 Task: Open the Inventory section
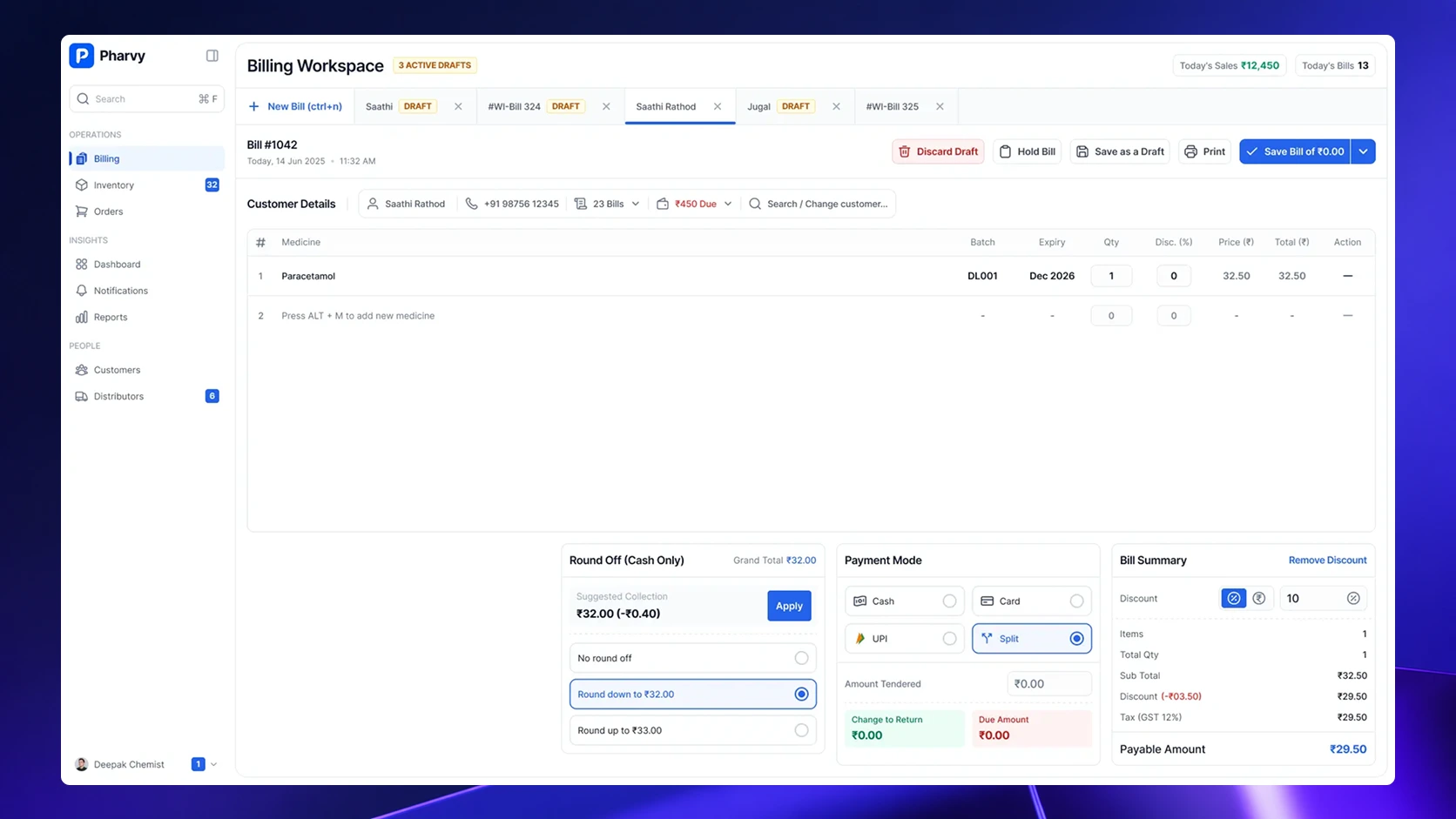click(x=146, y=185)
